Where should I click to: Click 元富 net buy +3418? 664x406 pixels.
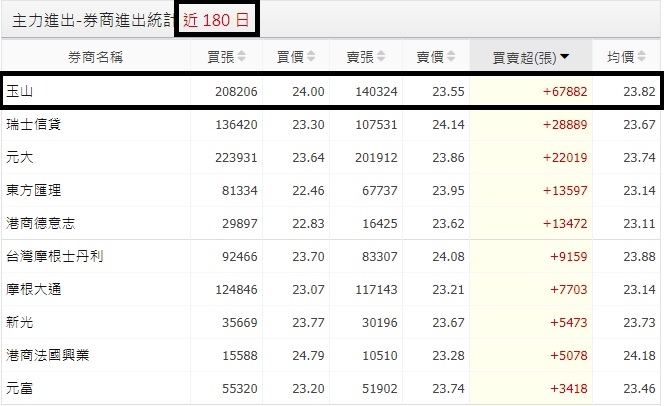[569, 389]
